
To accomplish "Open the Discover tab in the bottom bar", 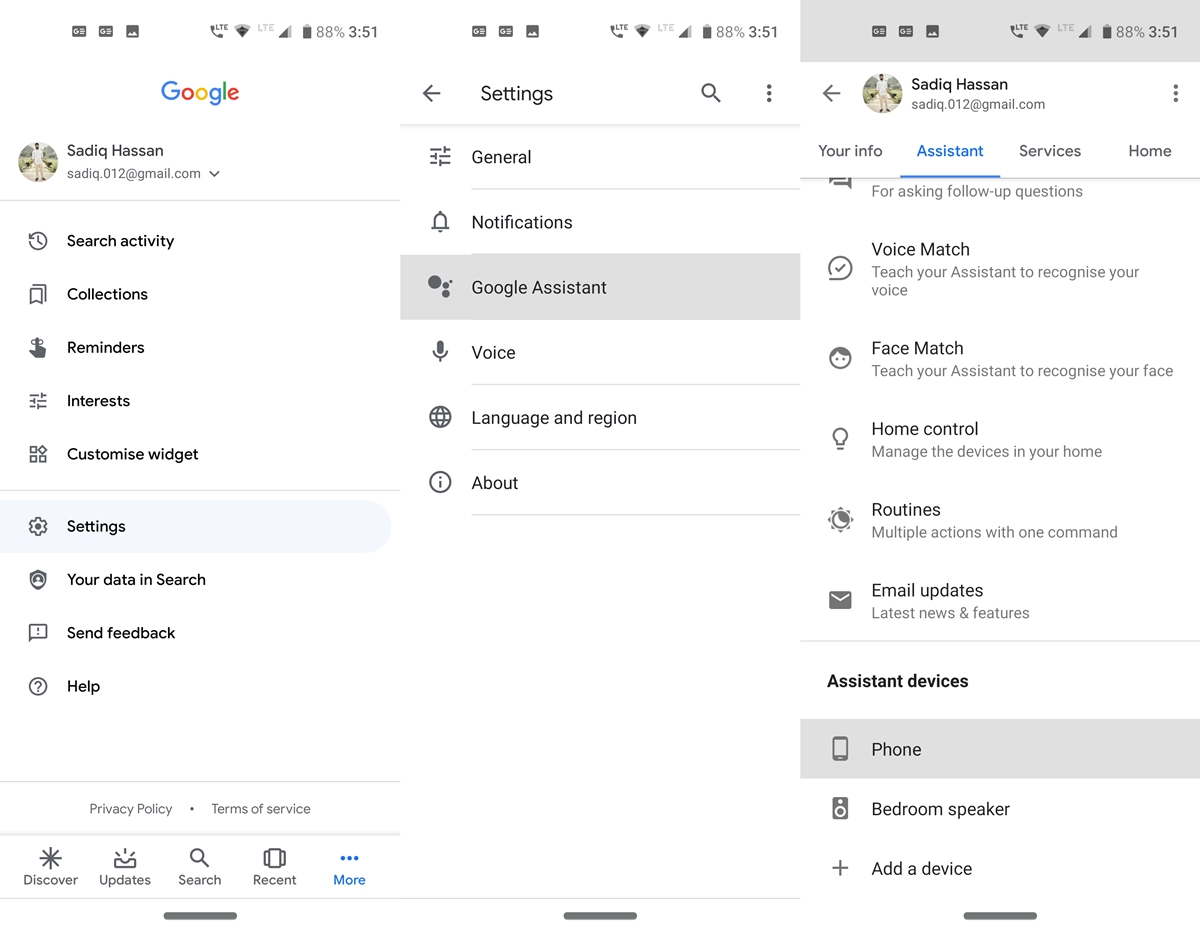I will pyautogui.click(x=51, y=867).
